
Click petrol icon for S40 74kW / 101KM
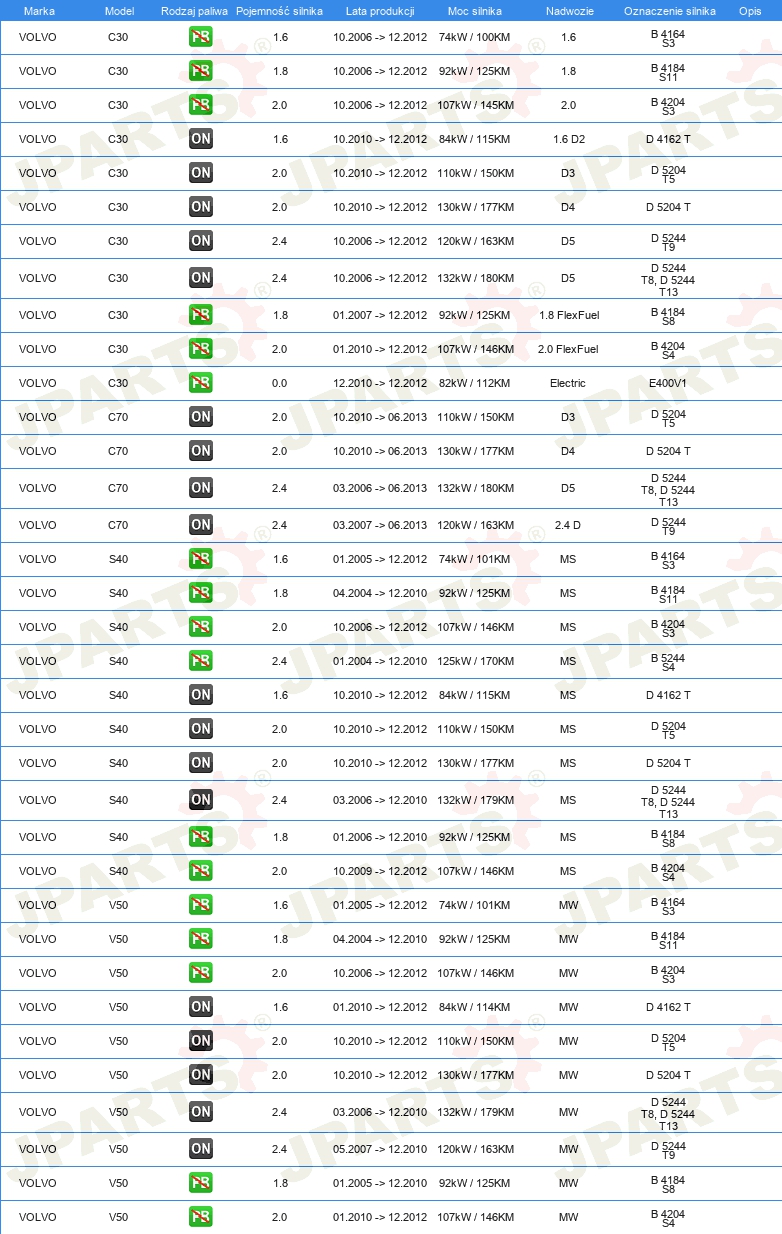(x=201, y=559)
